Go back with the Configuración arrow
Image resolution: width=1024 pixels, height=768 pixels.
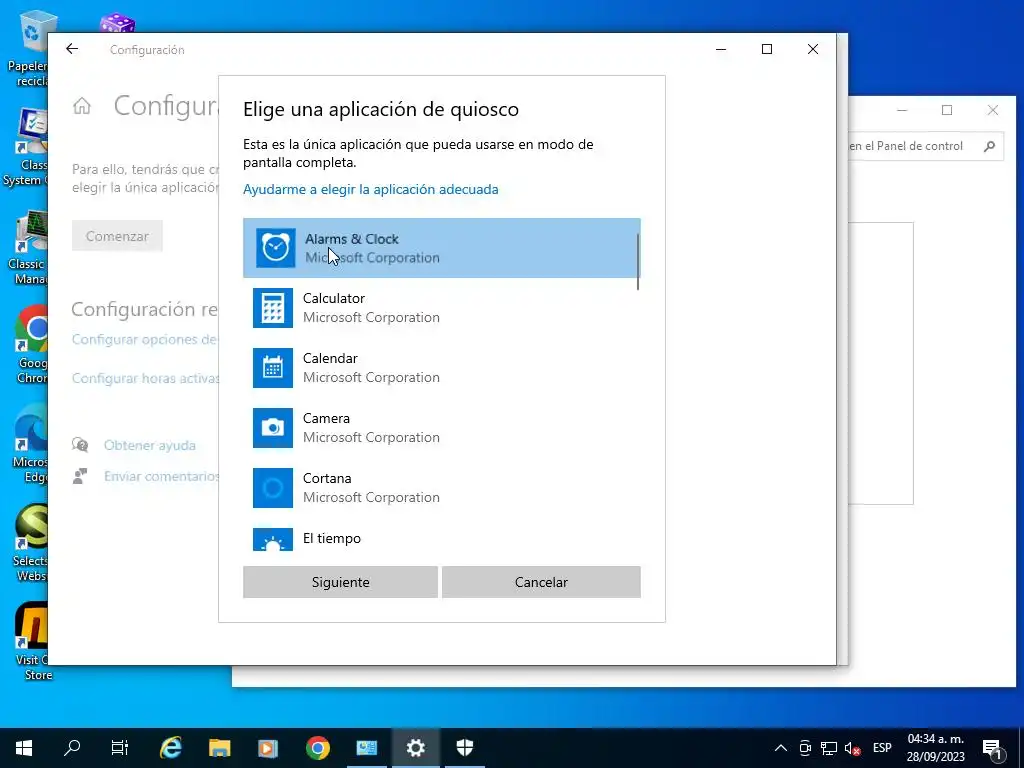72,49
